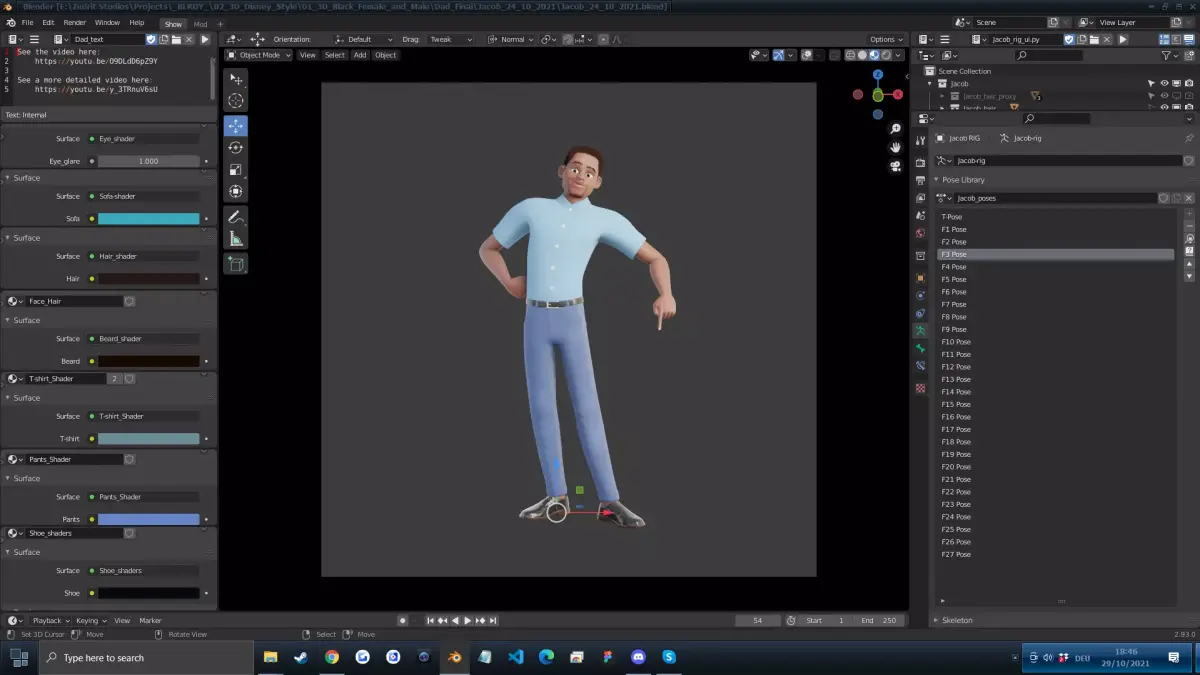Open the Window menu

coord(107,22)
